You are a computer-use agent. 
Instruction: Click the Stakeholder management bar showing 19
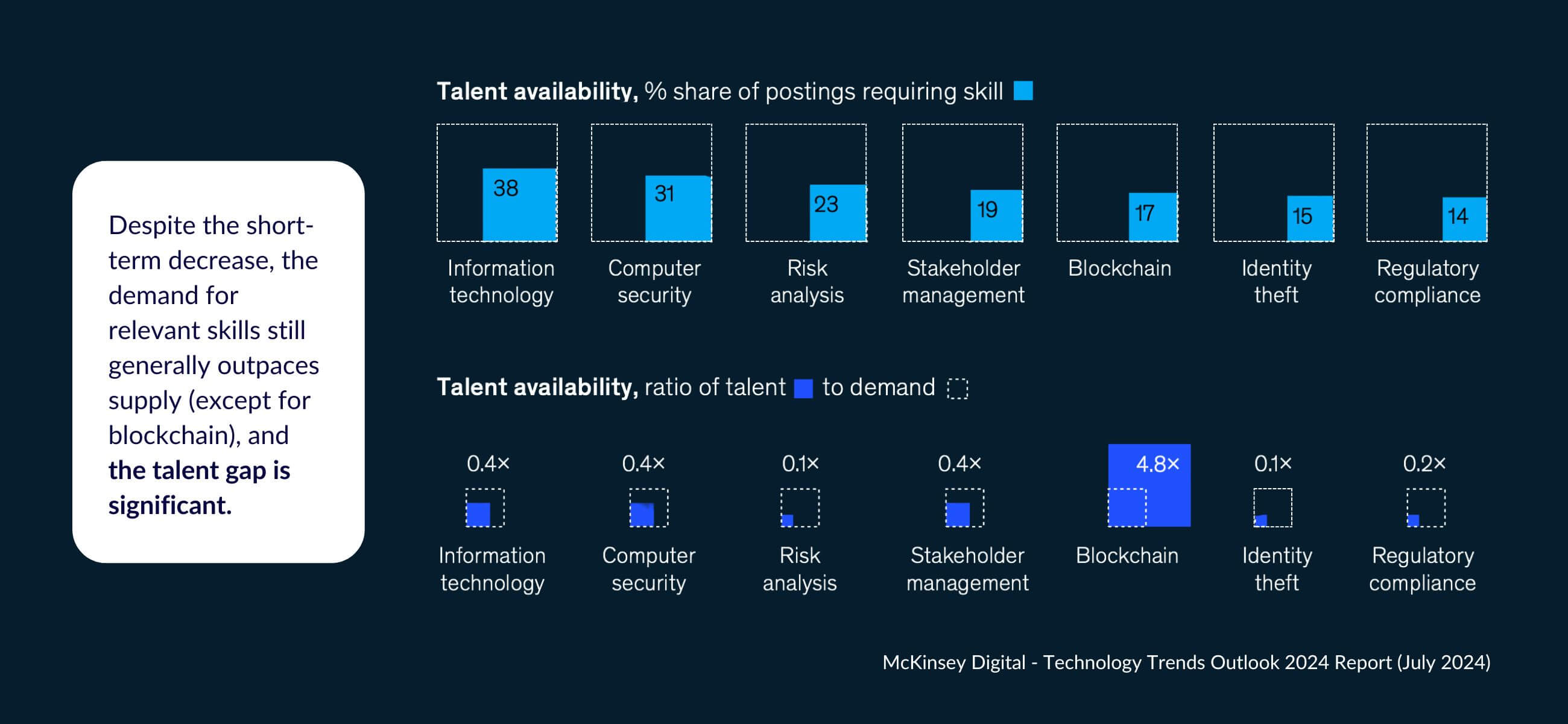tap(996, 215)
